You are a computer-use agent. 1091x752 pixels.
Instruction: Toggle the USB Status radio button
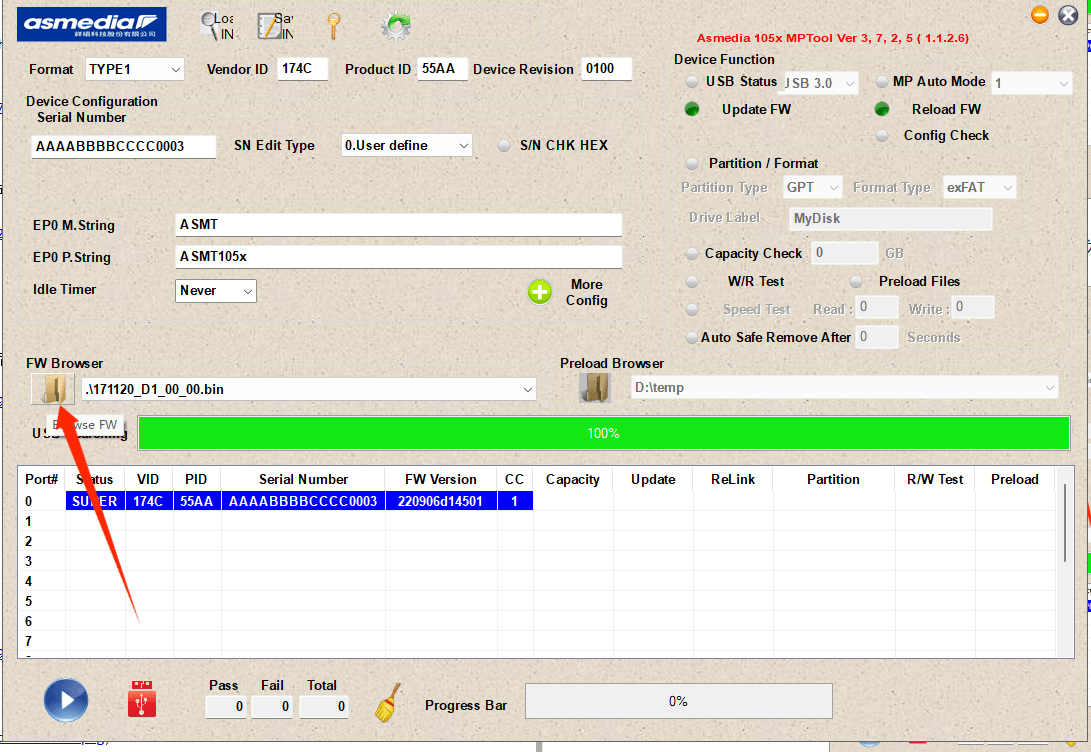692,81
